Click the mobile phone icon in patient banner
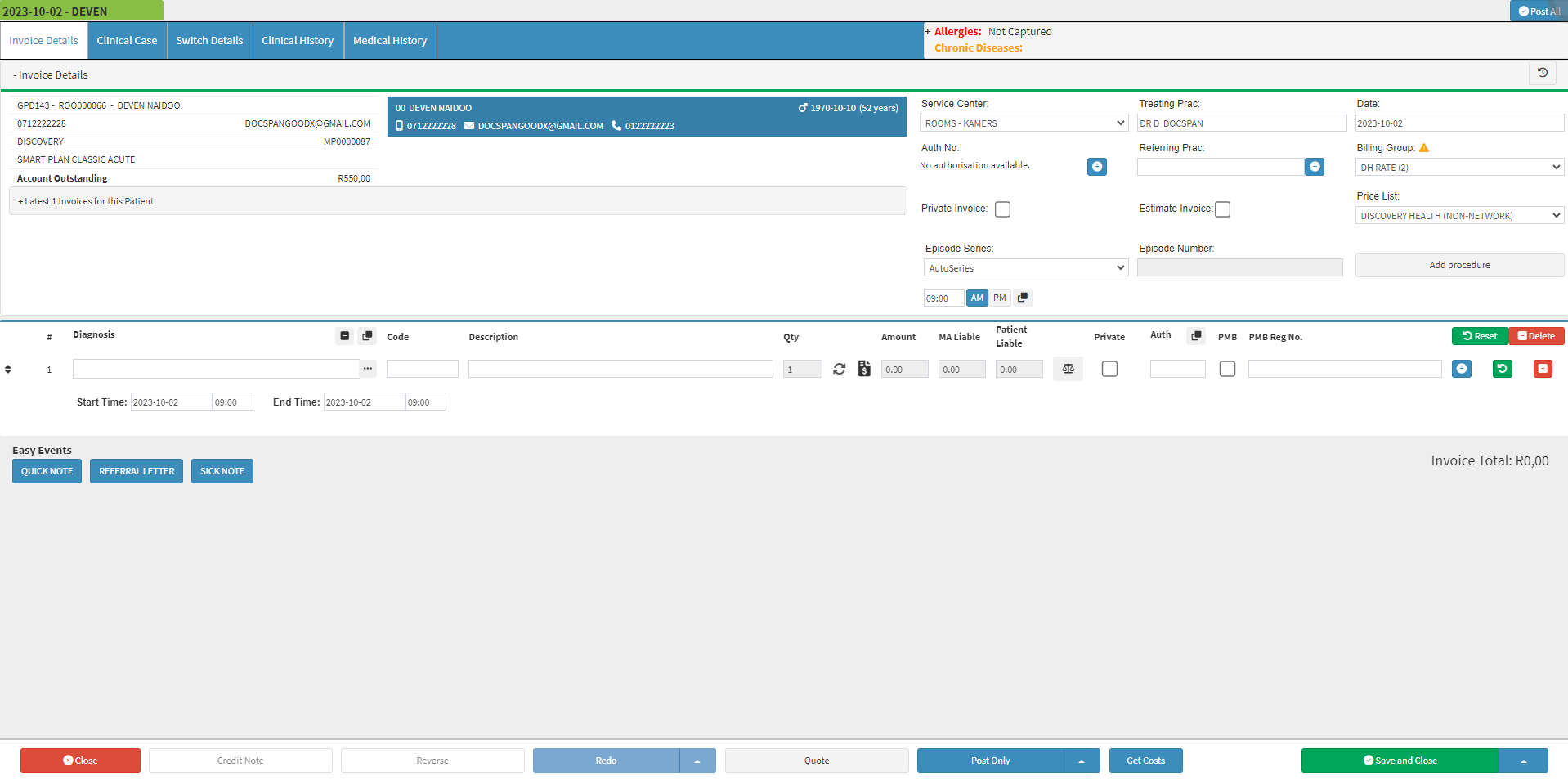Viewport: 1568px width, 781px height. click(x=400, y=126)
